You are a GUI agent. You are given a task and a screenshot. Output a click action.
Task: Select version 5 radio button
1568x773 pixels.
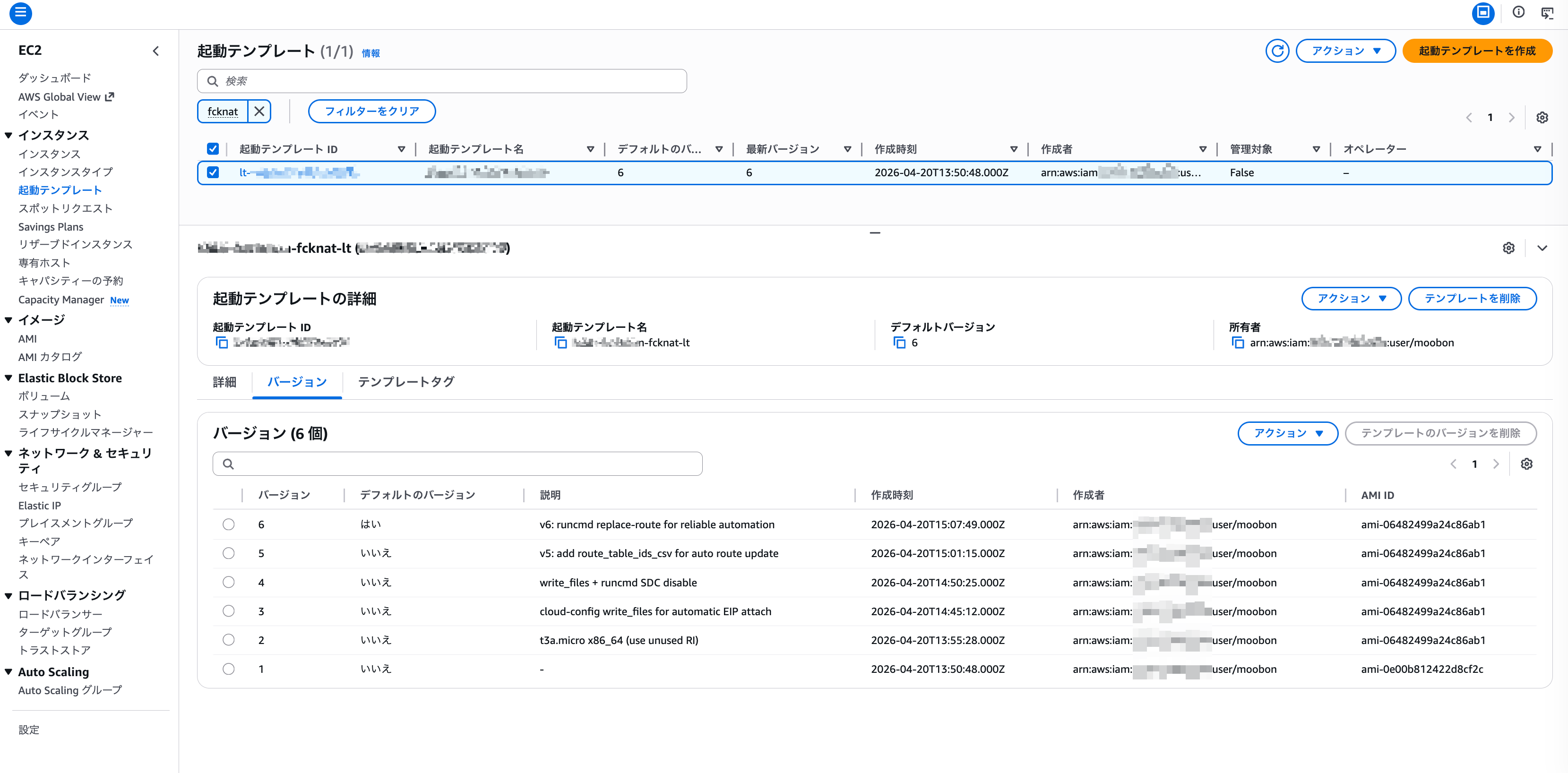pos(228,553)
